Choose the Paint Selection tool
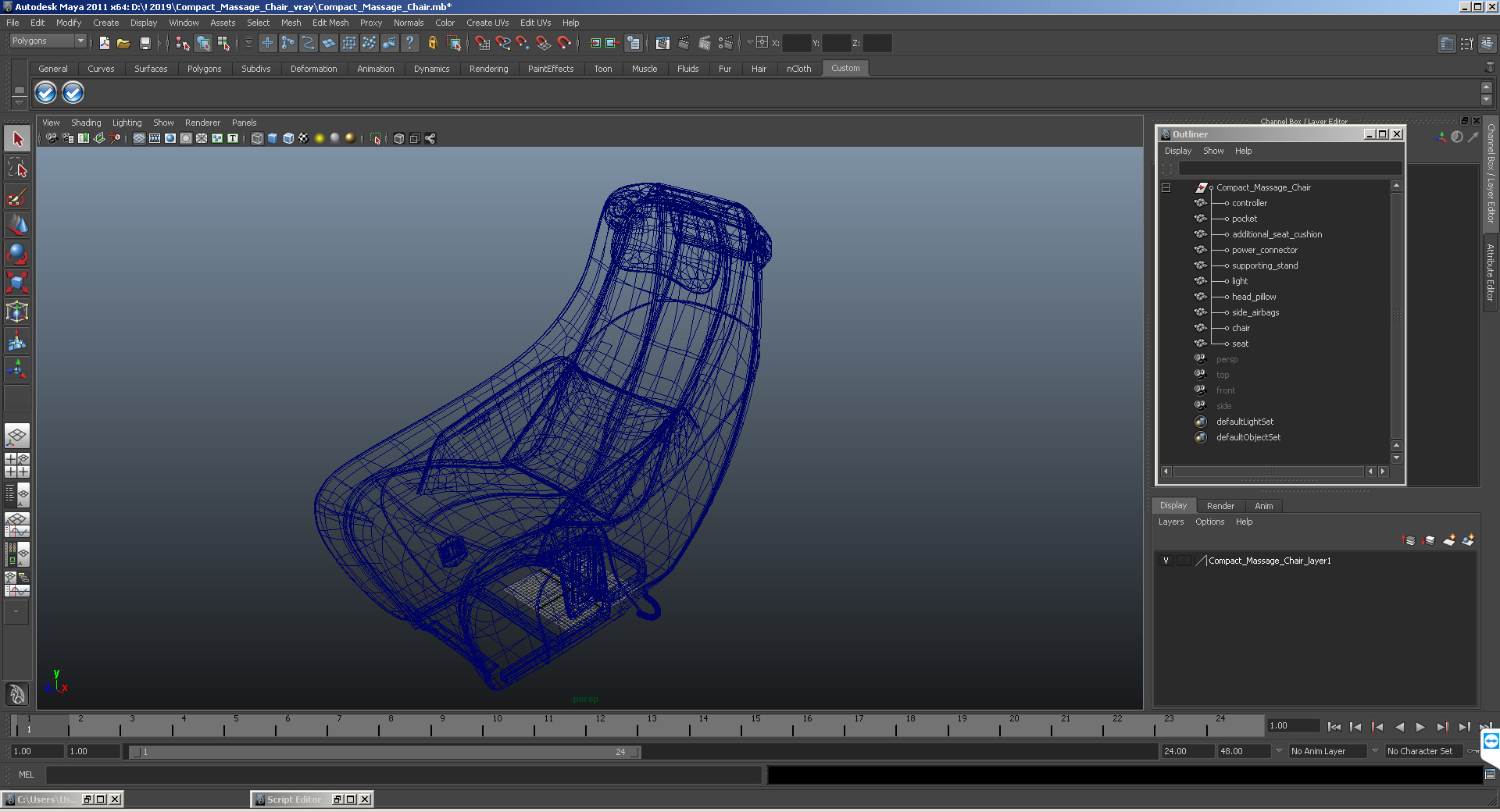Viewport: 1500px width, 812px height. tap(17, 196)
